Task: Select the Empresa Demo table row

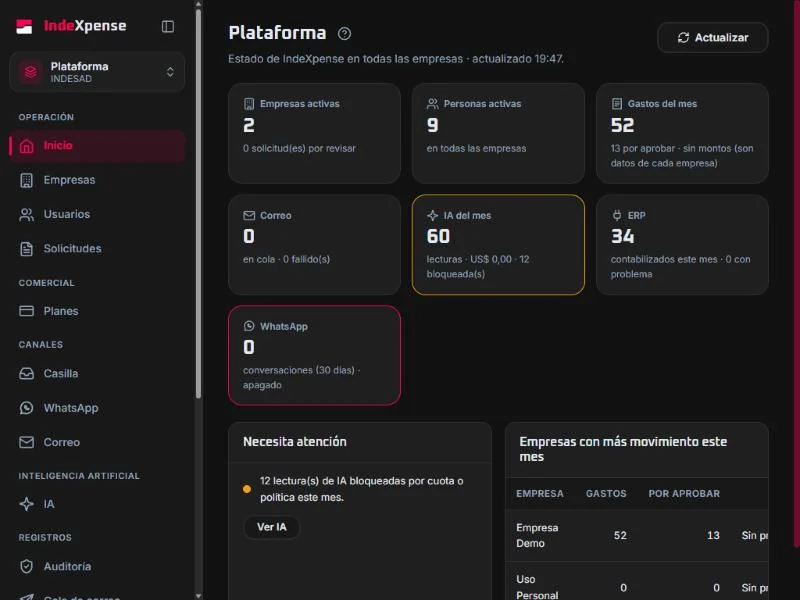Action: click(x=637, y=536)
